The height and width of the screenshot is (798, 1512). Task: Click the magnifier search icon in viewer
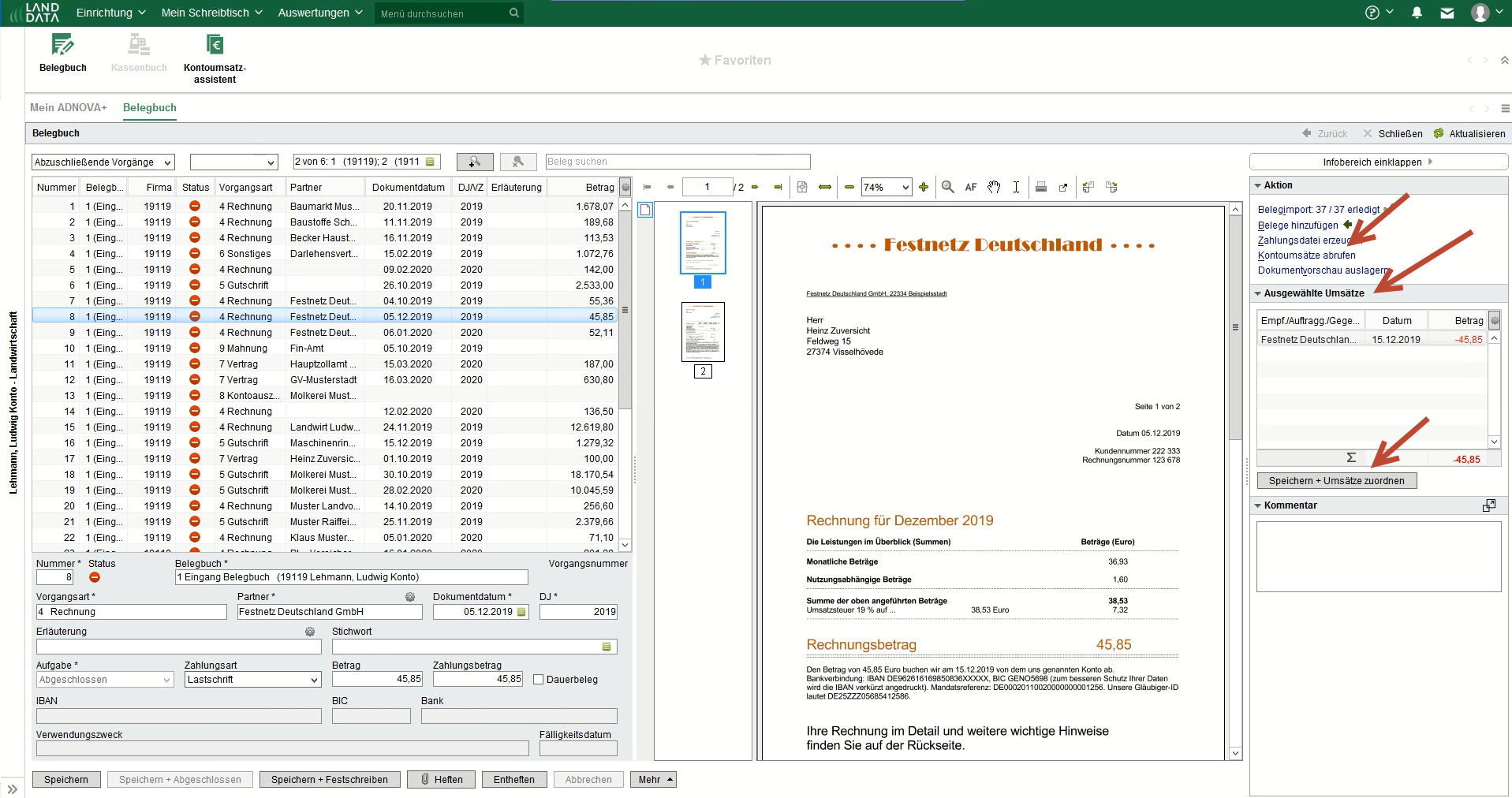[x=948, y=187]
